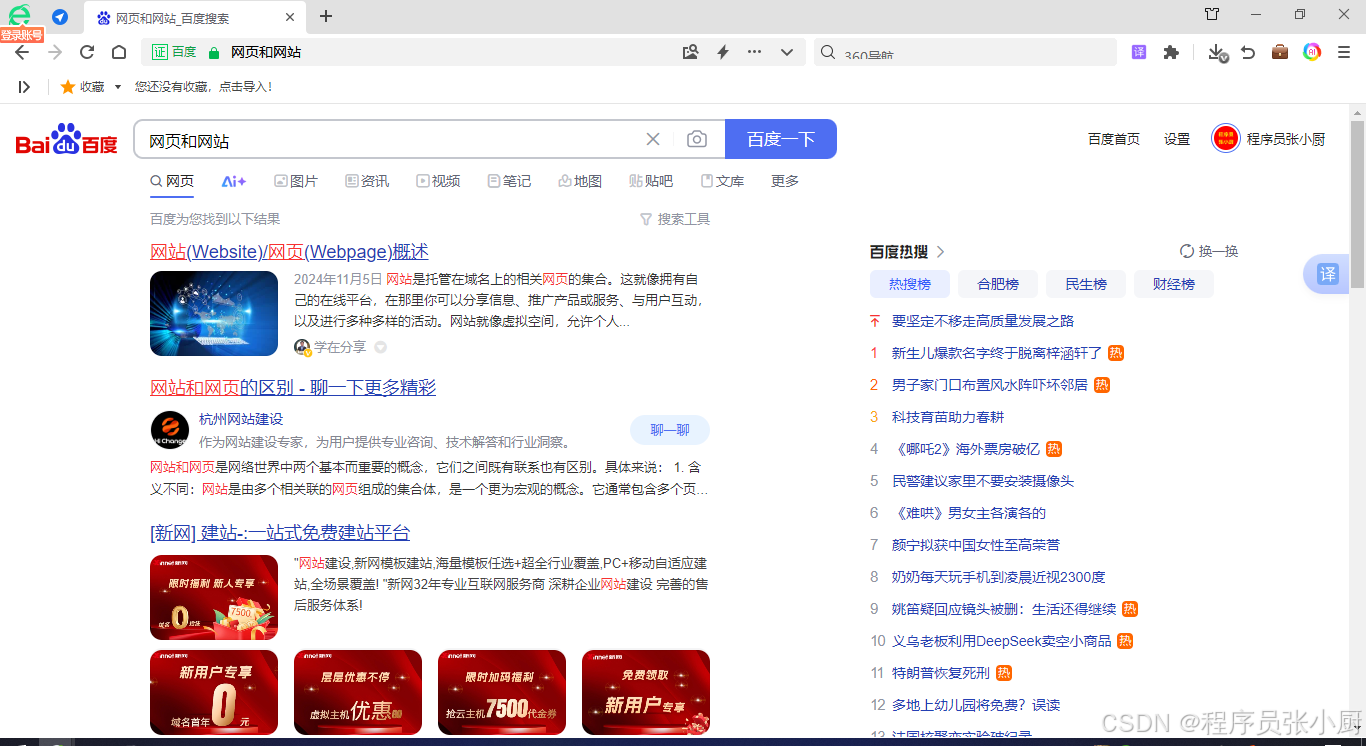This screenshot has height=746, width=1366.
Task: Click the 聊一聊 chat button
Action: click(670, 430)
